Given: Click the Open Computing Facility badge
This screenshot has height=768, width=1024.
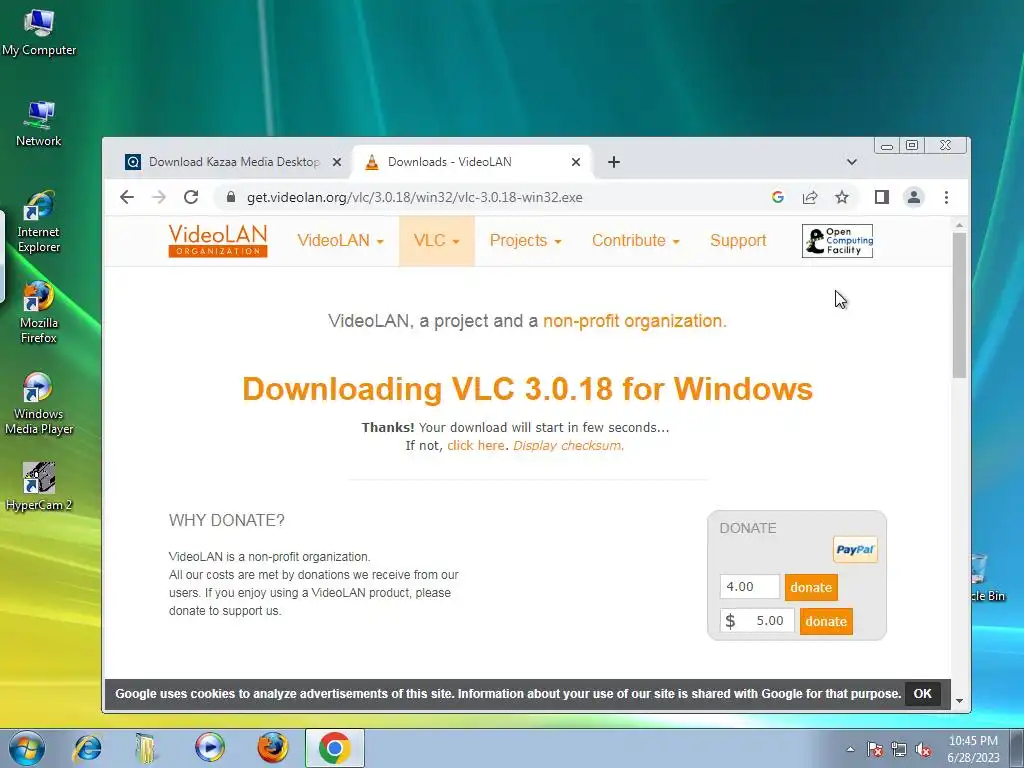Looking at the screenshot, I should [837, 241].
